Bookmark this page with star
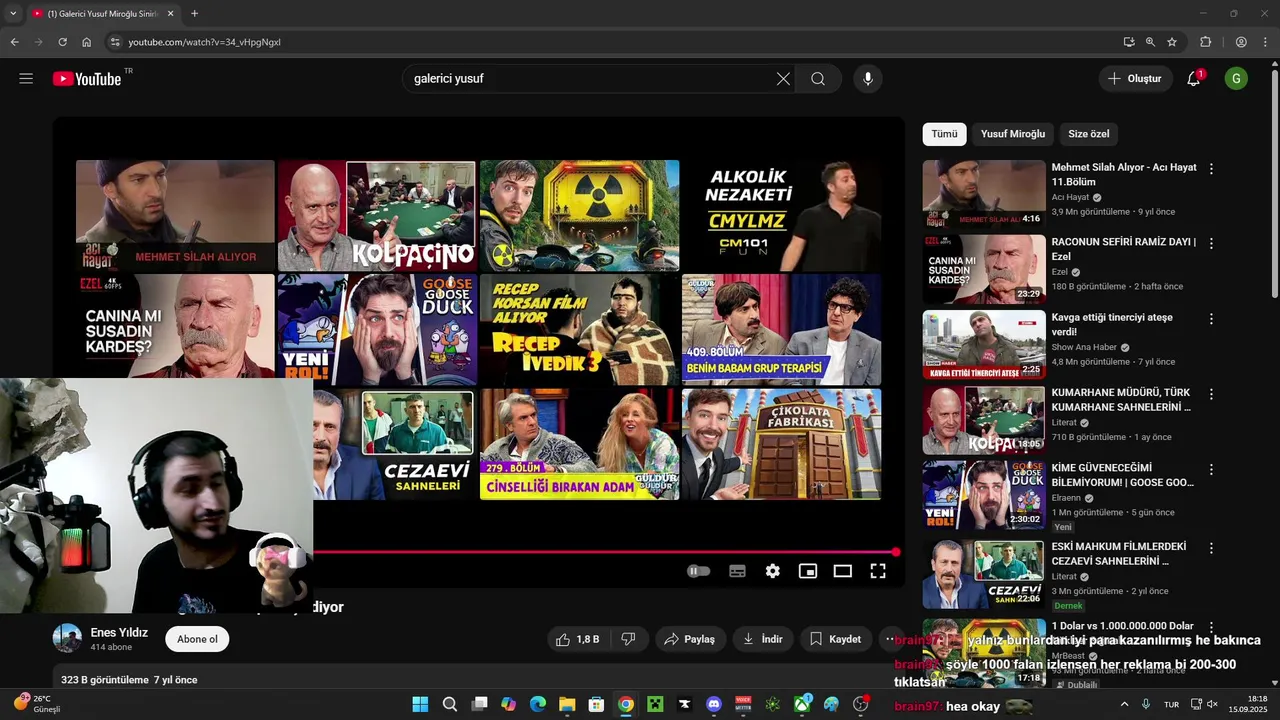The height and width of the screenshot is (720, 1280). (x=1172, y=42)
